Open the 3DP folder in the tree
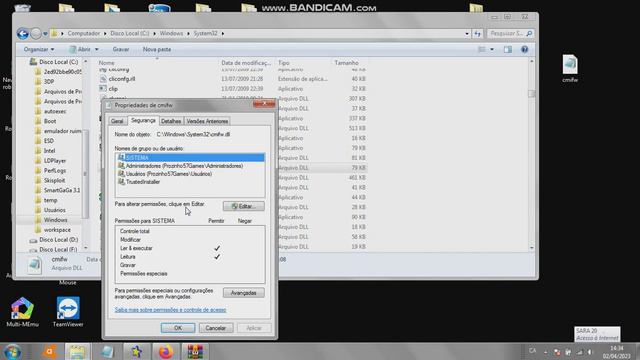640x360 pixels. 49,82
